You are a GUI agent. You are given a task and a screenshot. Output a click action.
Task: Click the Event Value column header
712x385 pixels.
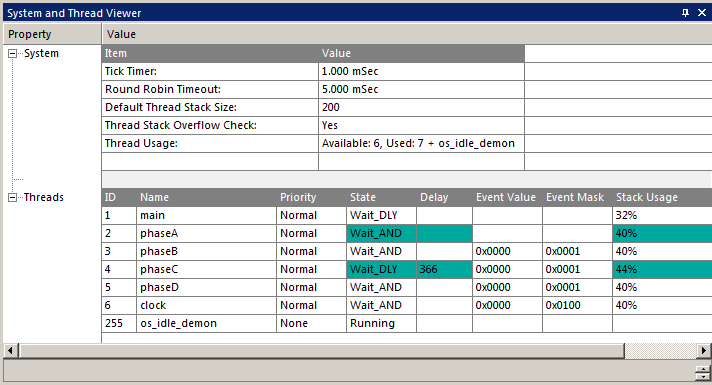point(507,197)
